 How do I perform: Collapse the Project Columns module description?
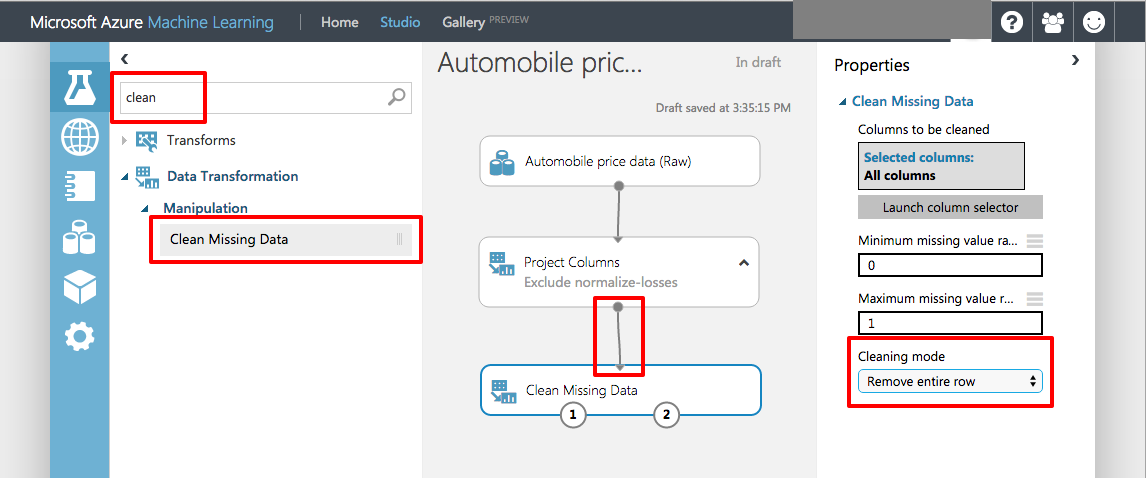coord(743,263)
